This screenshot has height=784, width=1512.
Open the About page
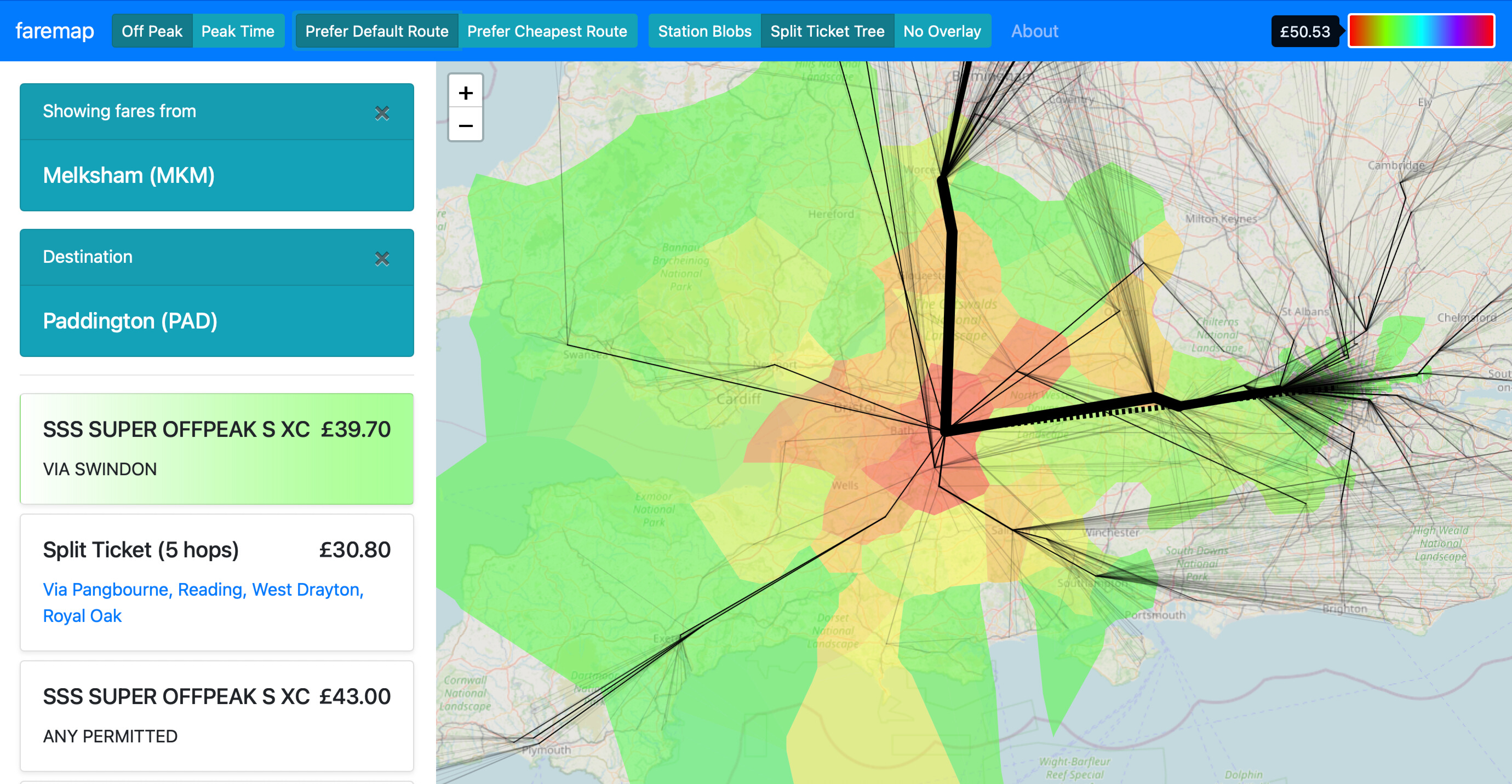tap(1034, 31)
